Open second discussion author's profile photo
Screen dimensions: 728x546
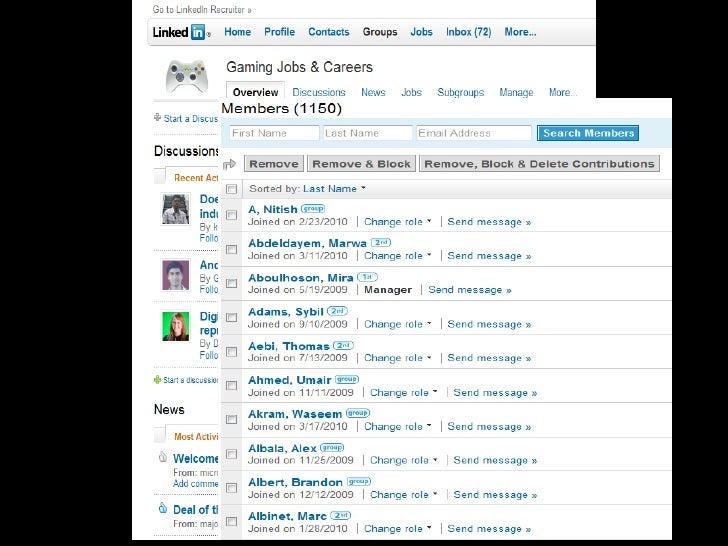pyautogui.click(x=176, y=275)
